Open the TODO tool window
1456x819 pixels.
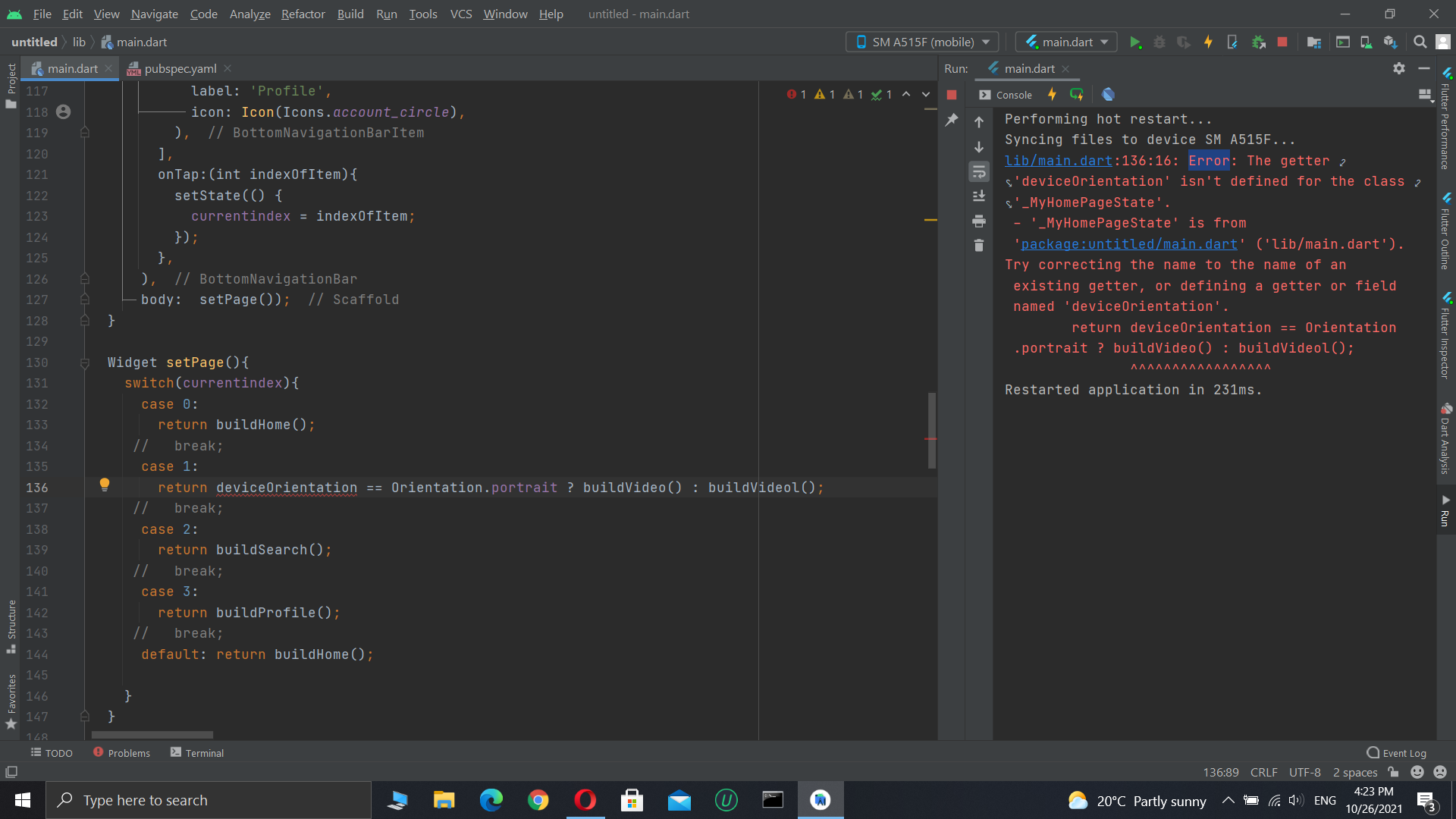[x=52, y=753]
